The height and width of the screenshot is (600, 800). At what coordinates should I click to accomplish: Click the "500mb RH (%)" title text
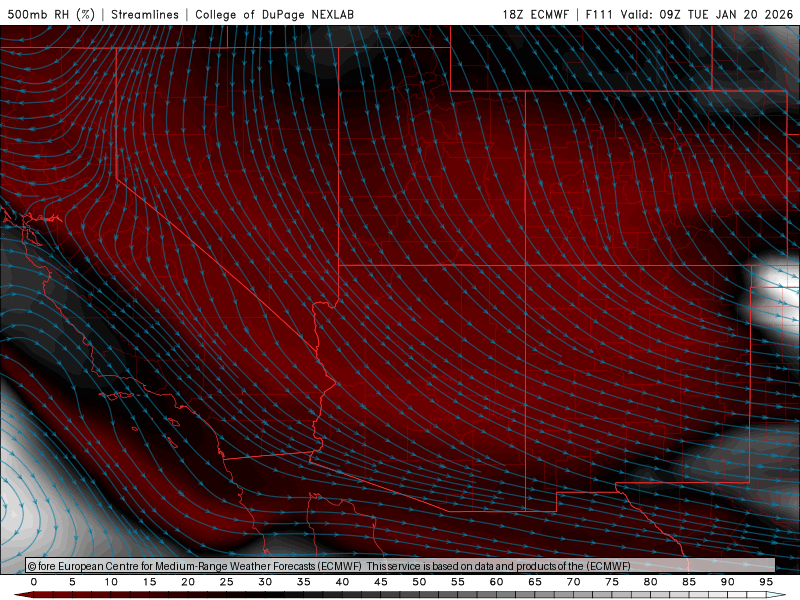click(51, 14)
